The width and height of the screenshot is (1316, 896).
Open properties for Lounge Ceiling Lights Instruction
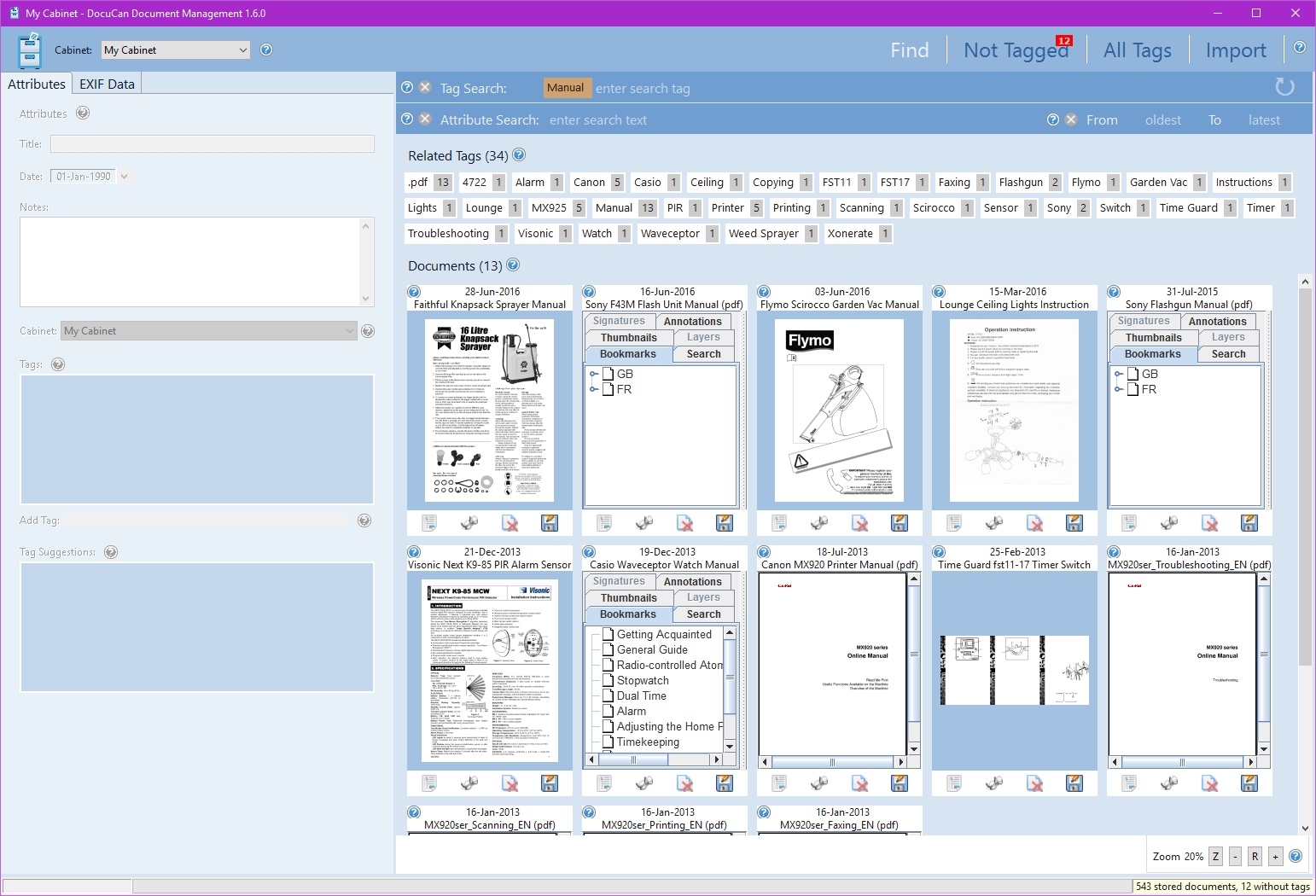click(x=954, y=522)
